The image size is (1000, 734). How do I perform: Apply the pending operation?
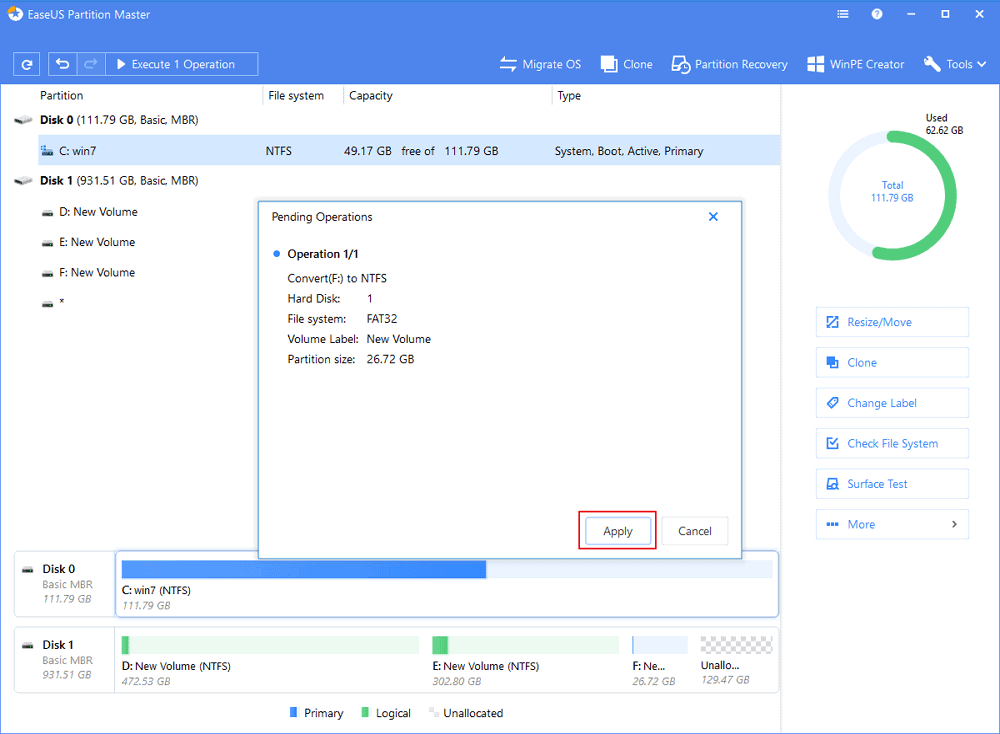[x=617, y=531]
